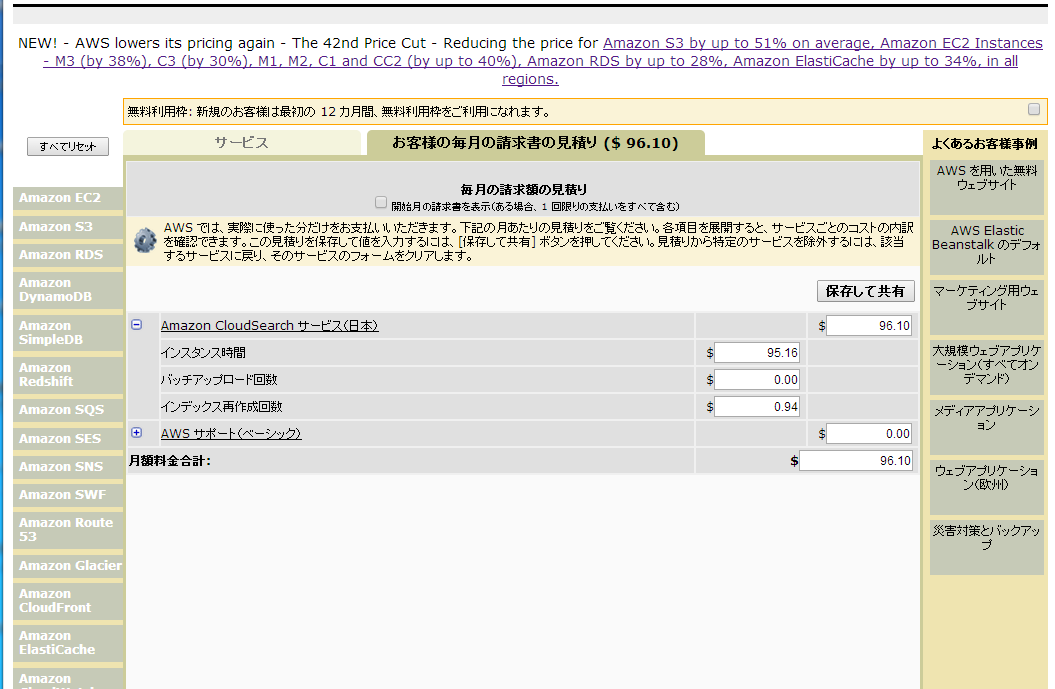This screenshot has width=1055, height=689.
Task: Open the AWS を用いた無料ウェブサイト sample
Action: pos(986,187)
